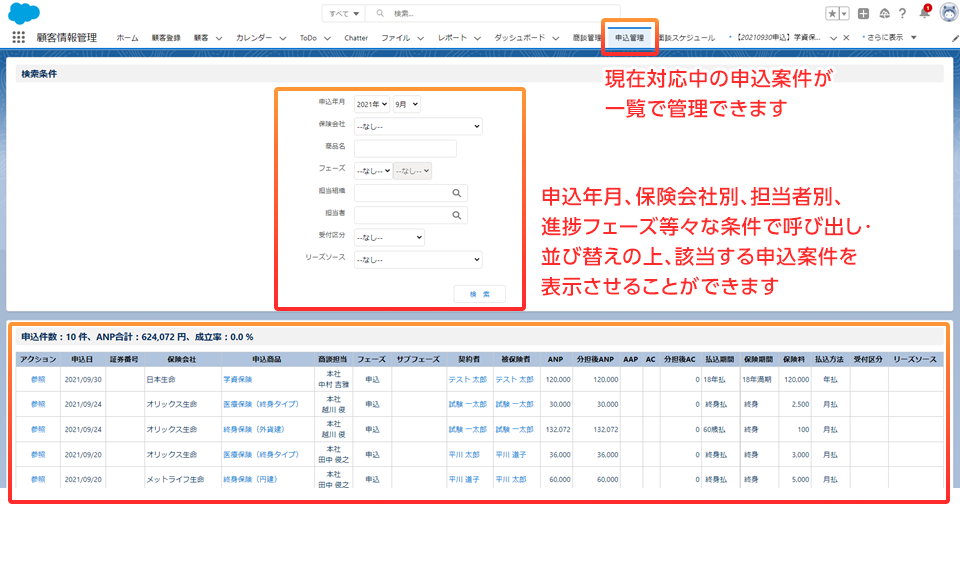Click the edit navigation pencil icon
Image resolution: width=960 pixels, height=570 pixels.
pos(954,37)
